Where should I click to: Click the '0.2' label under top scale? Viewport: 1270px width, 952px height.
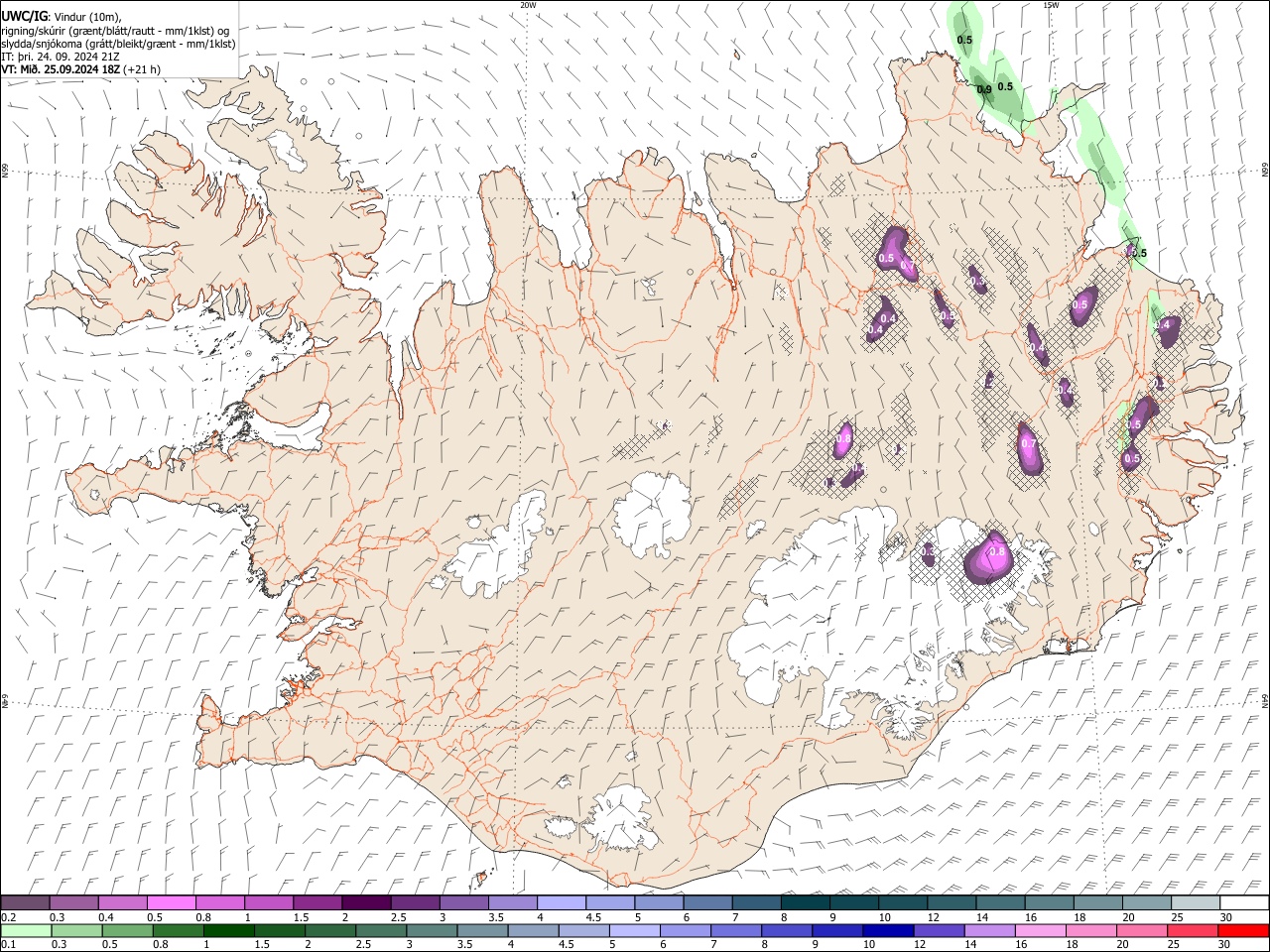click(x=8, y=917)
